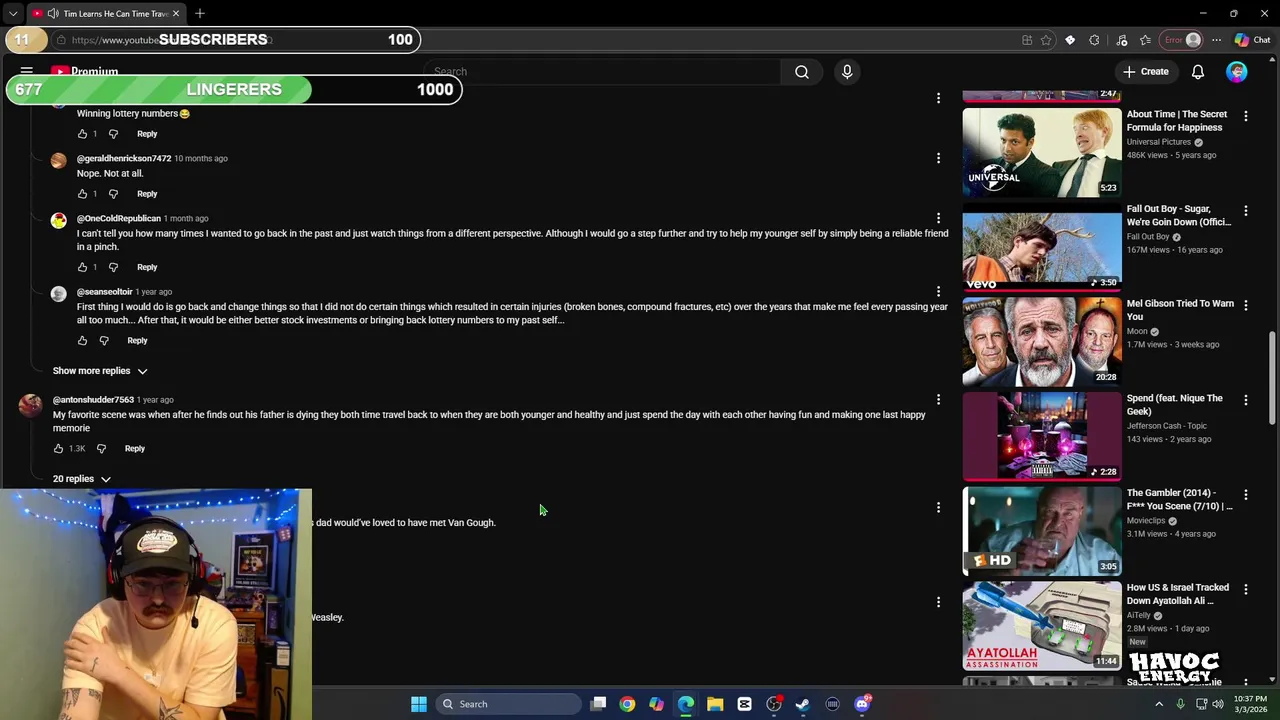
Task: Dislike the seanseoltoir comment
Action: click(x=104, y=341)
